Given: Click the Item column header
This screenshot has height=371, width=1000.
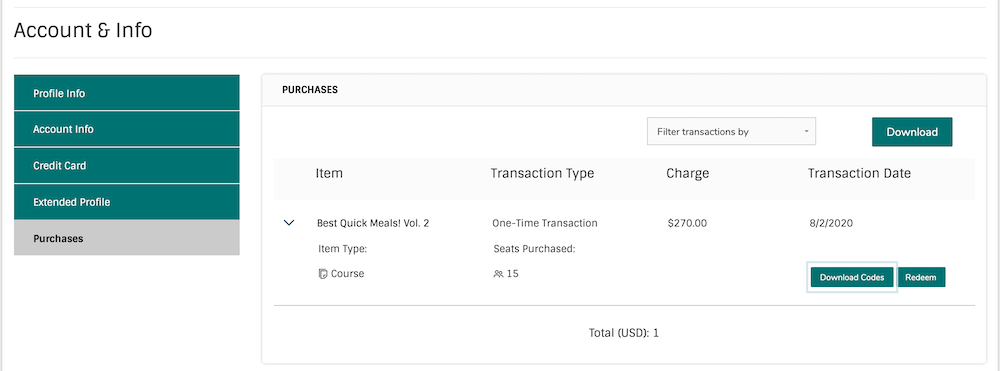Looking at the screenshot, I should point(329,173).
